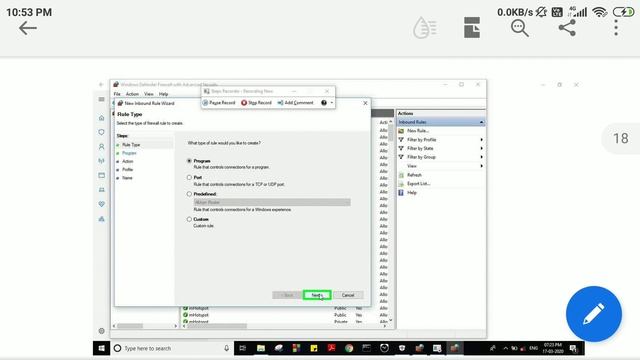The height and width of the screenshot is (360, 640).
Task: Open Windows Security settings gear
Action: [102, 331]
